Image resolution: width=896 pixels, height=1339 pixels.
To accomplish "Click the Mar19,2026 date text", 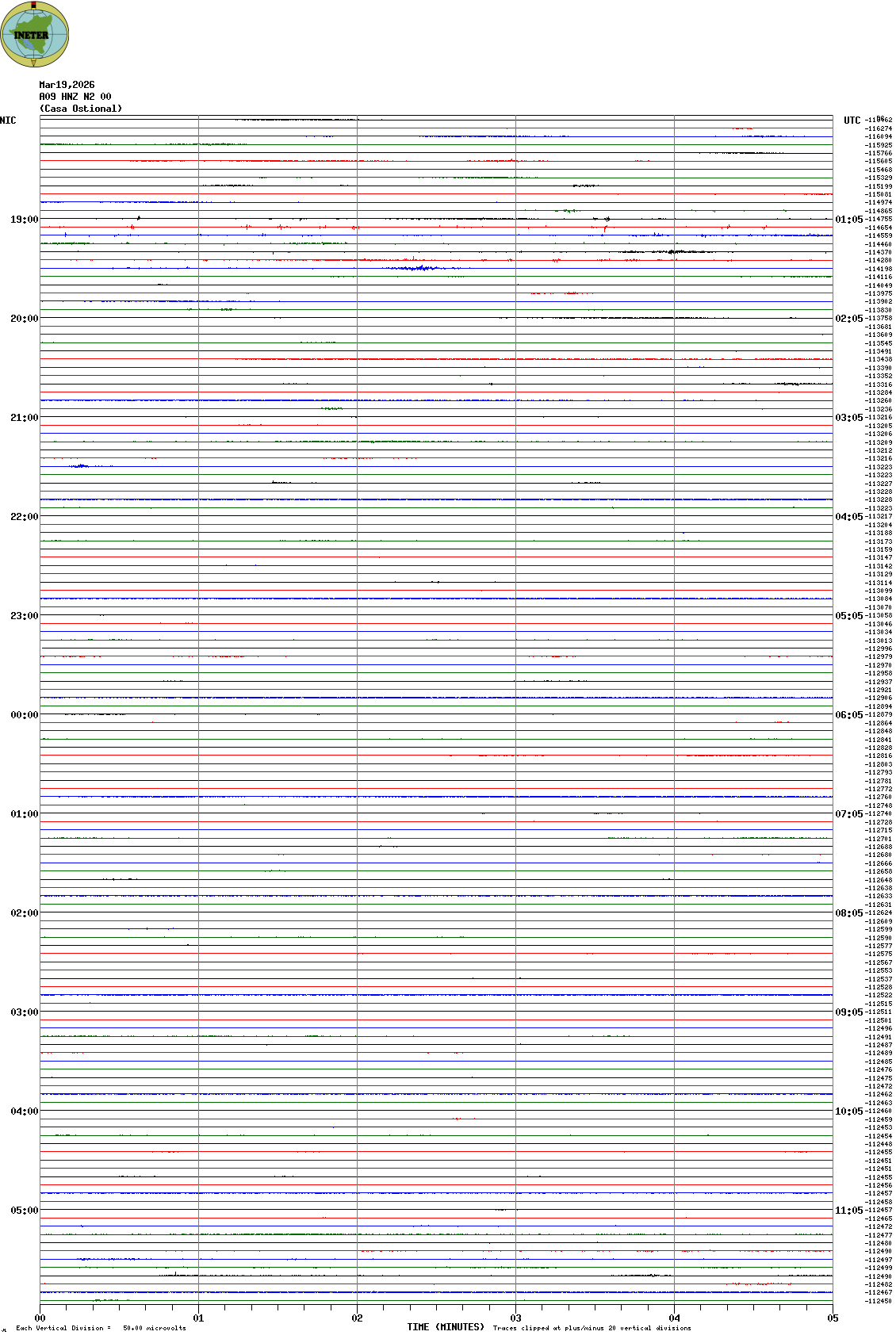I will click(x=67, y=85).
